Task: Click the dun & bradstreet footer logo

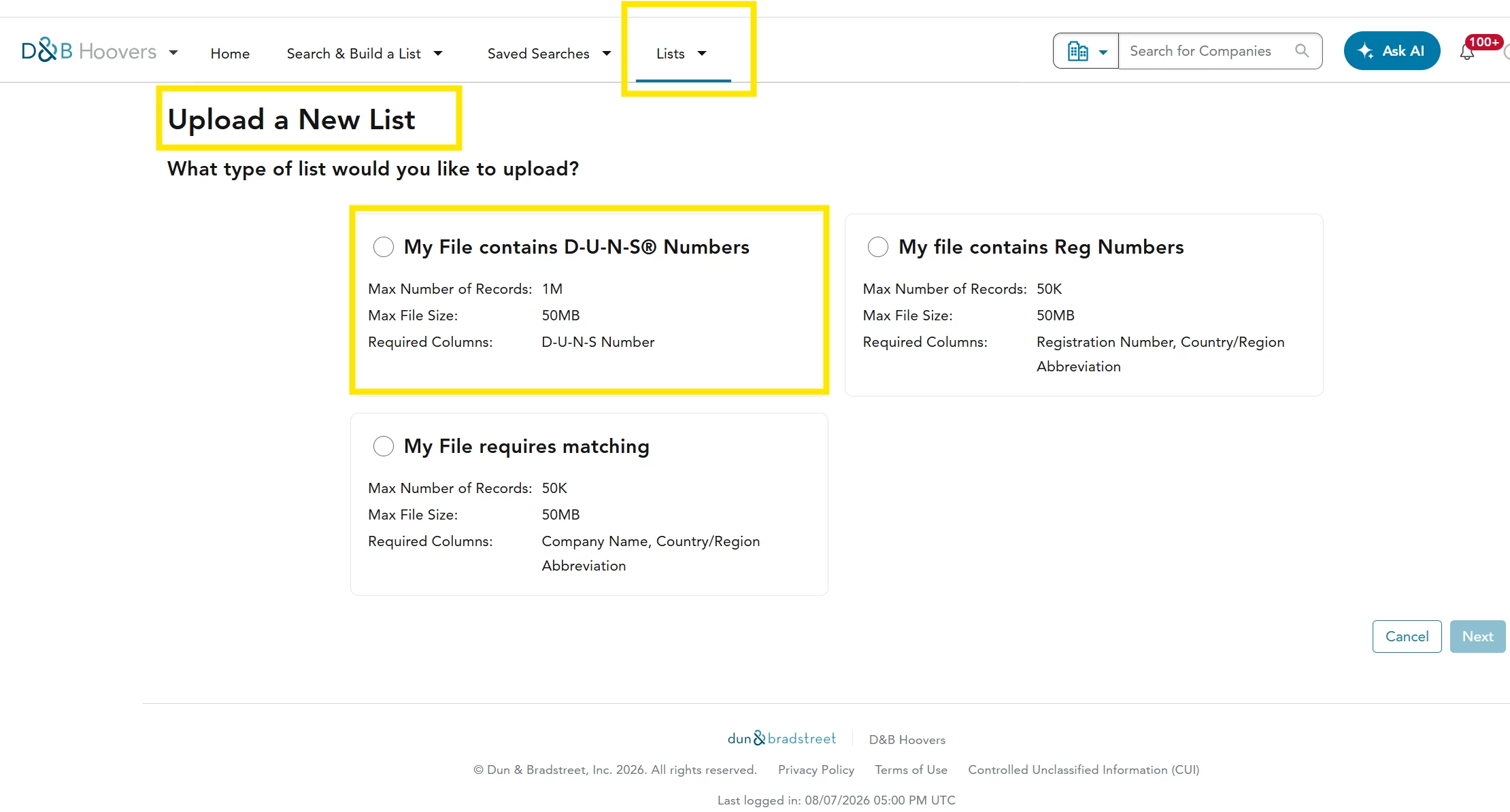Action: [782, 739]
